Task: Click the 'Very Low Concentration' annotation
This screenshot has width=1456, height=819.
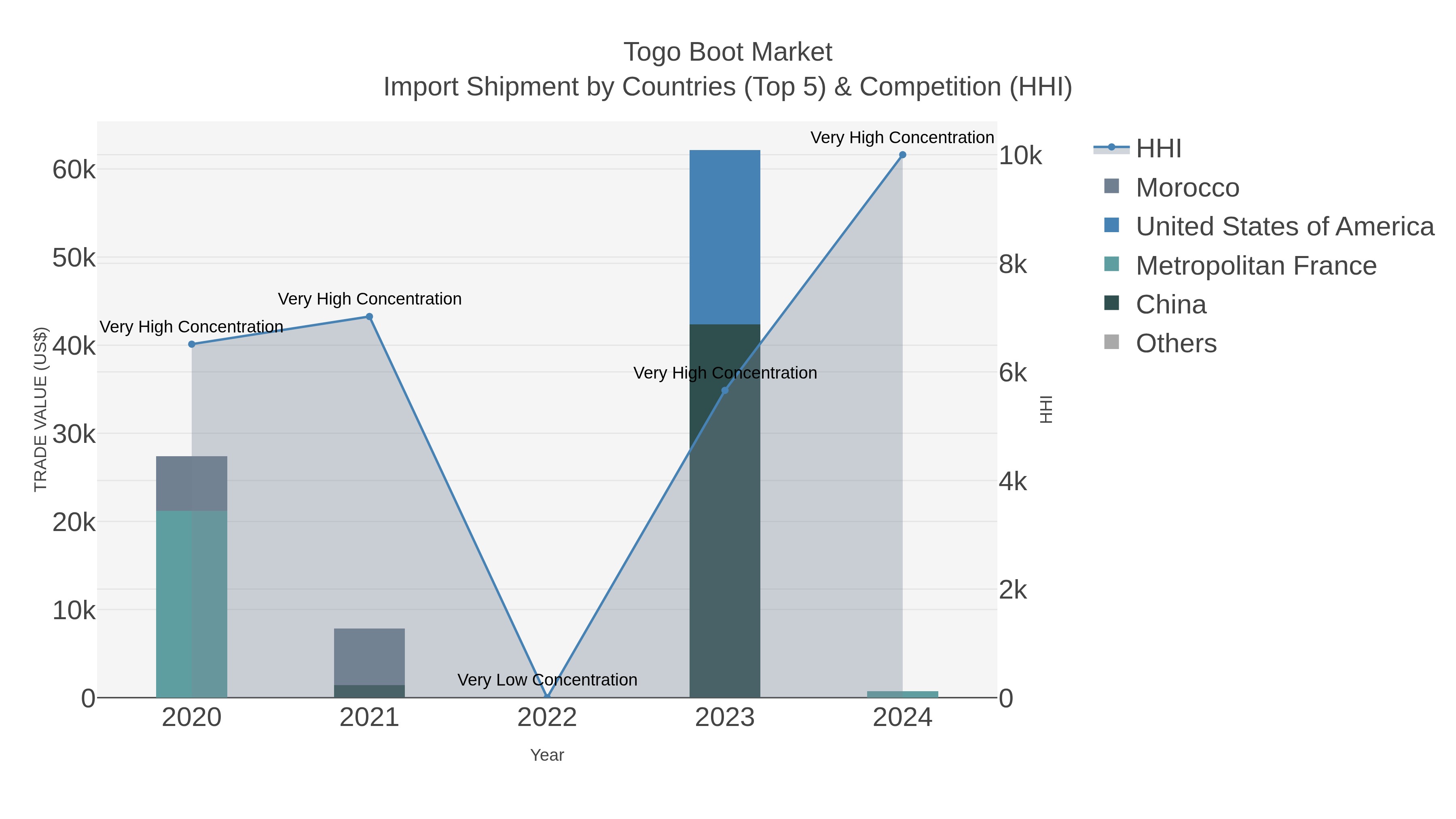Action: point(547,680)
